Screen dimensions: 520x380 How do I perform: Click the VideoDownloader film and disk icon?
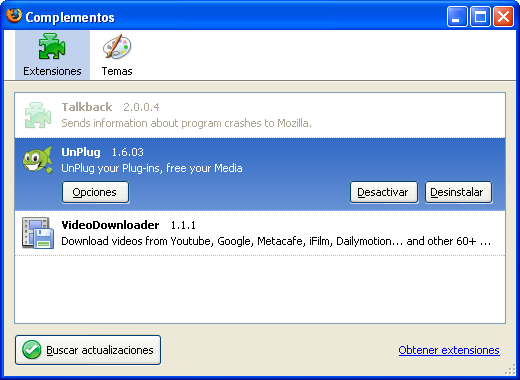coord(38,233)
